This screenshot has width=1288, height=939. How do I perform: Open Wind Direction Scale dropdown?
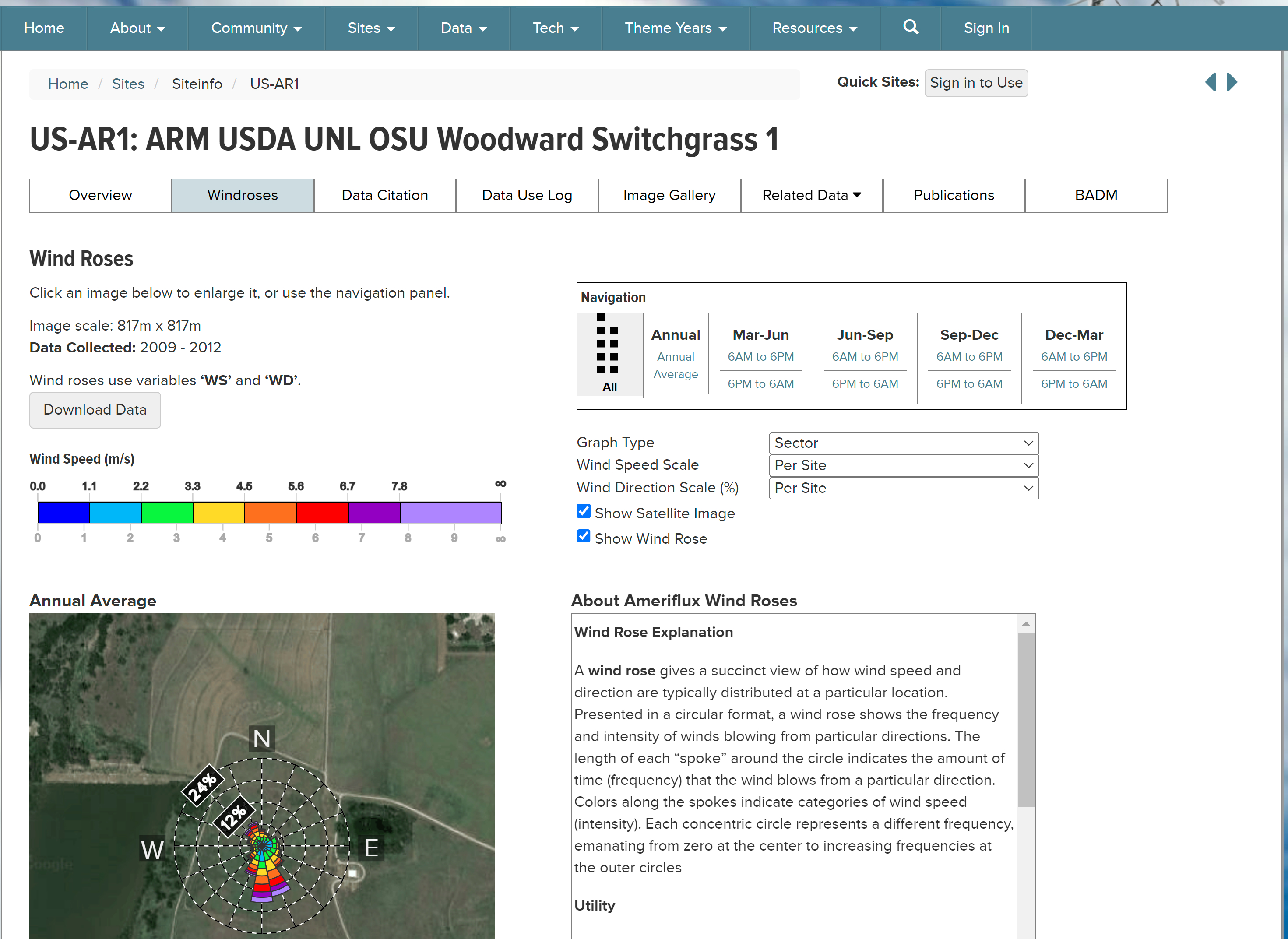(x=903, y=488)
